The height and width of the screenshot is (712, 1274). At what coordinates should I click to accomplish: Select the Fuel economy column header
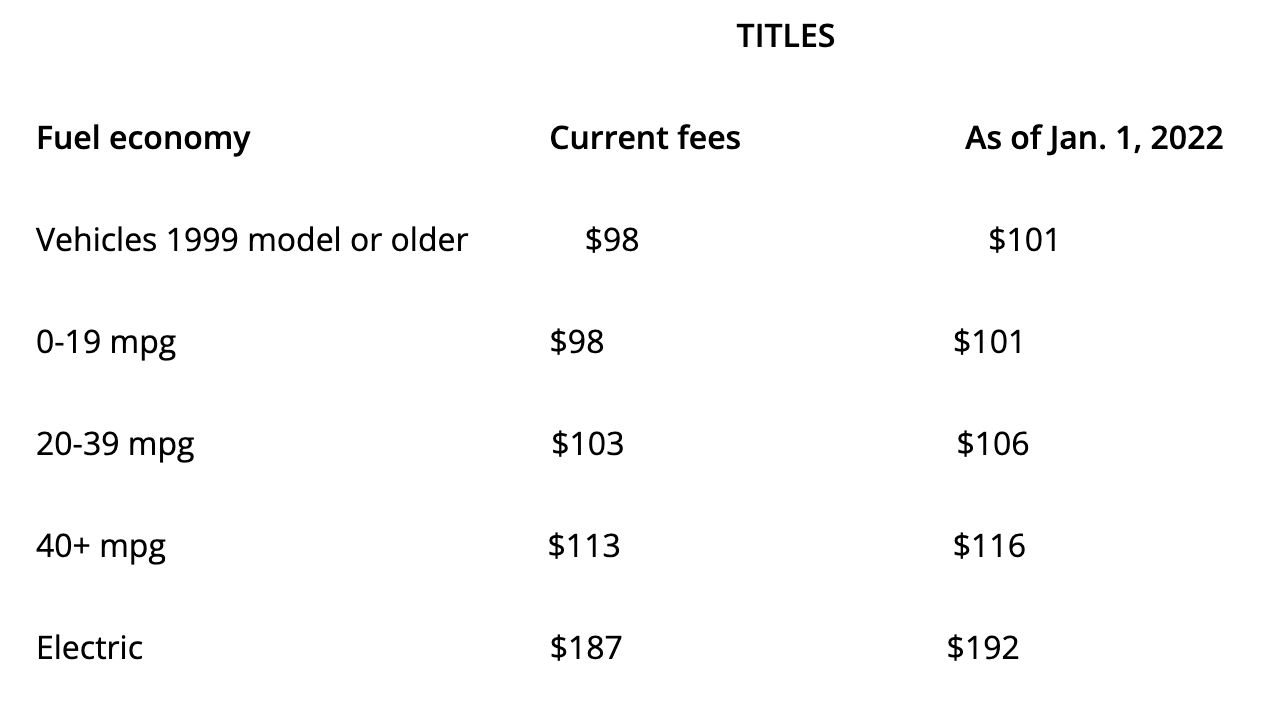tap(143, 138)
